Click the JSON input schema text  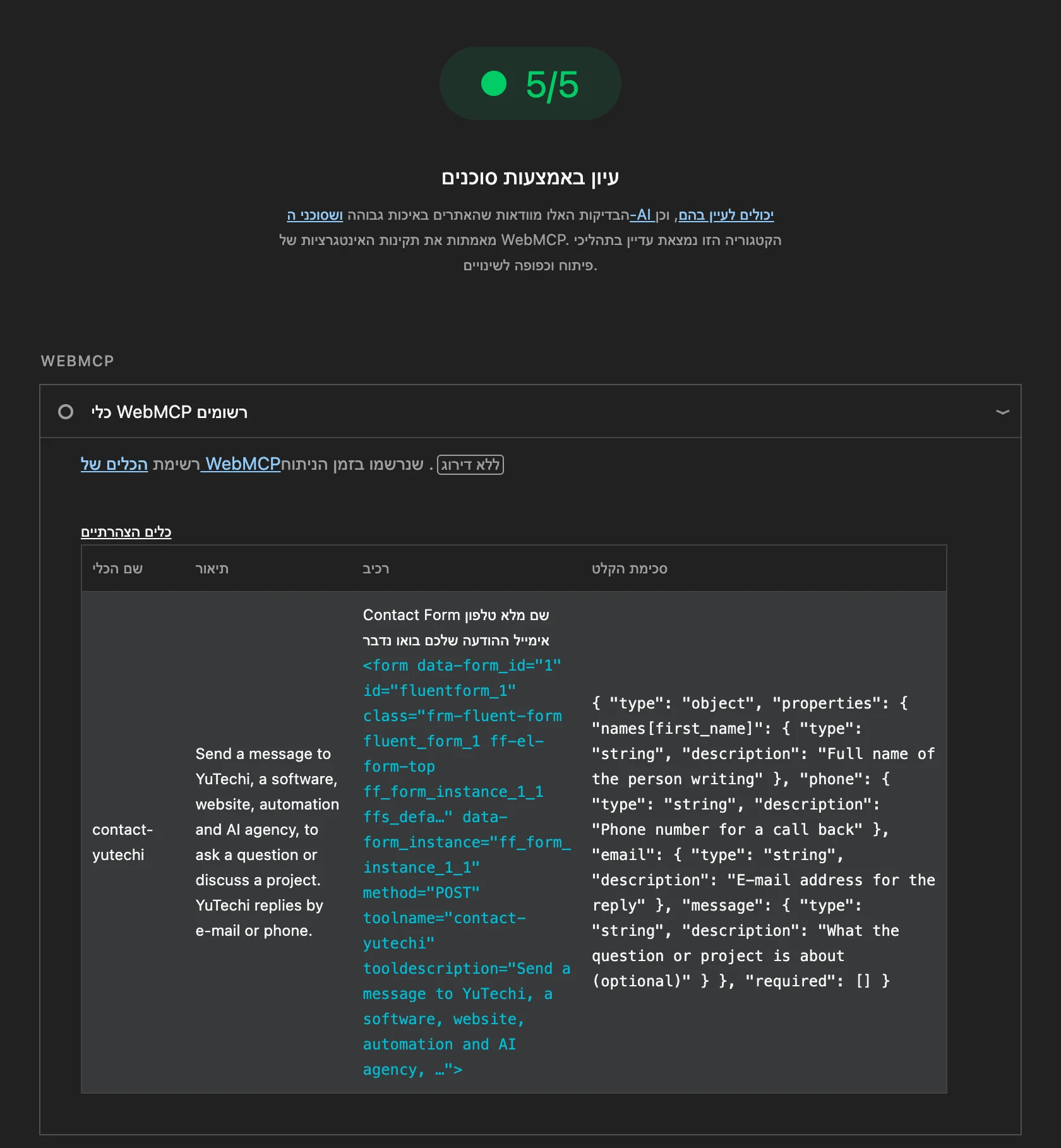point(763,842)
